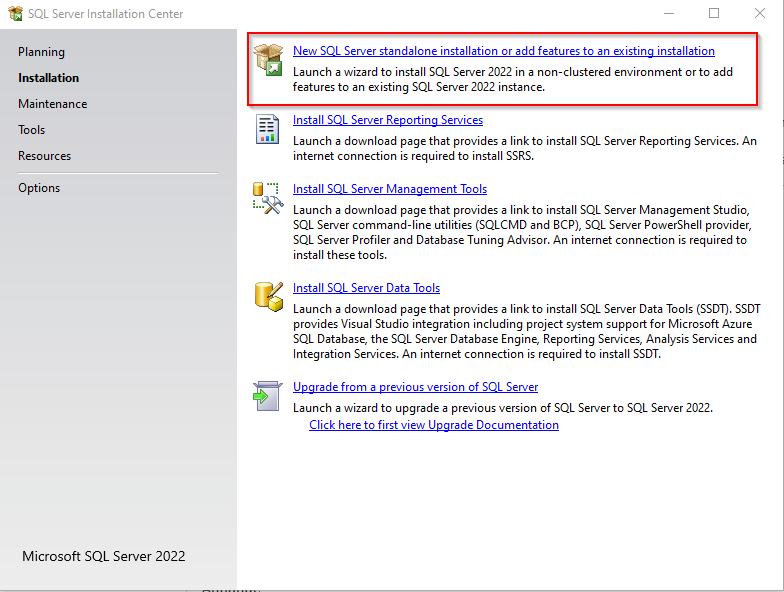Click the Management Tools wrench icon
This screenshot has height=592, width=784.
click(267, 196)
